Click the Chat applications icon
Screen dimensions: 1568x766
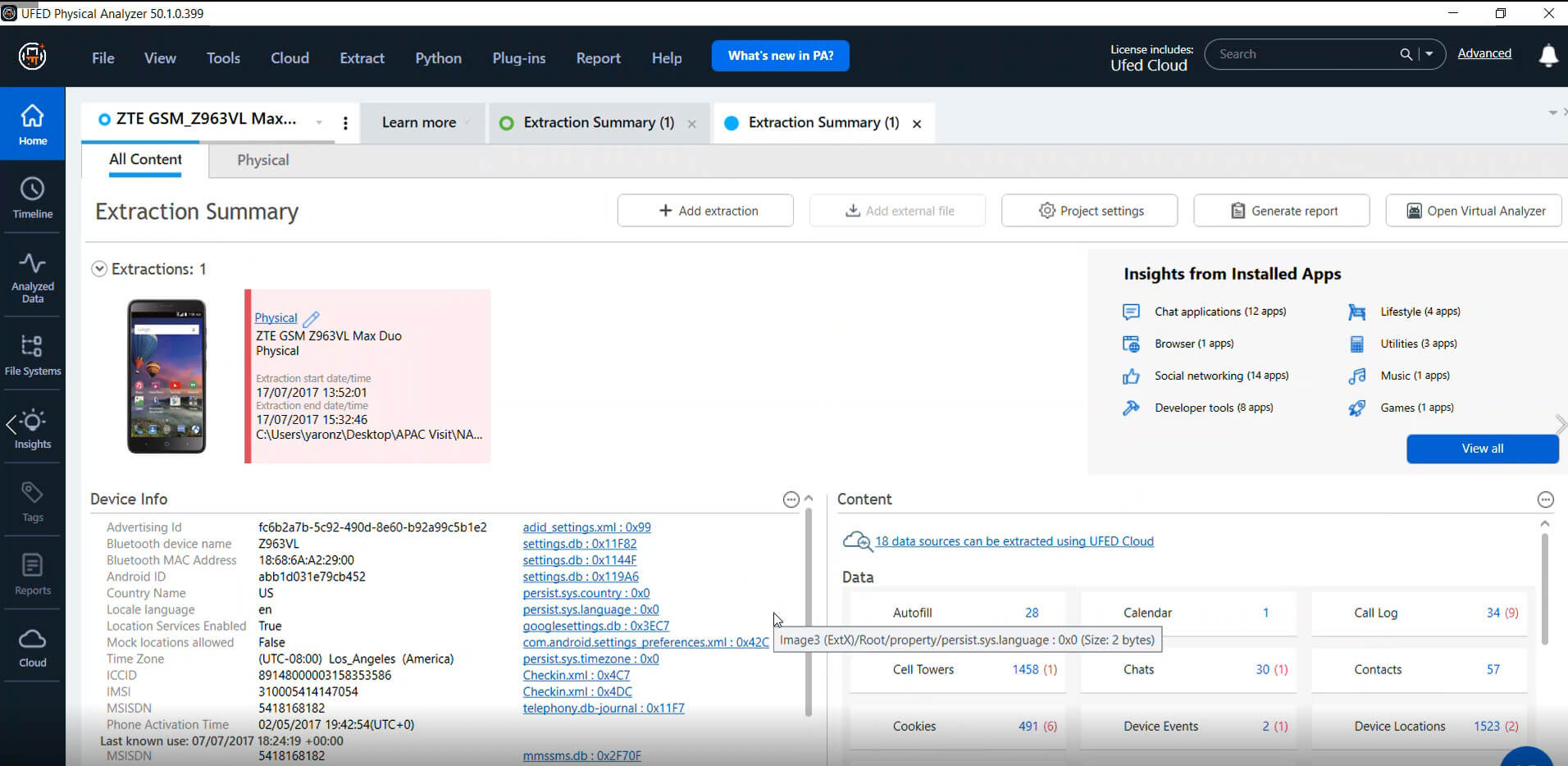pos(1131,312)
